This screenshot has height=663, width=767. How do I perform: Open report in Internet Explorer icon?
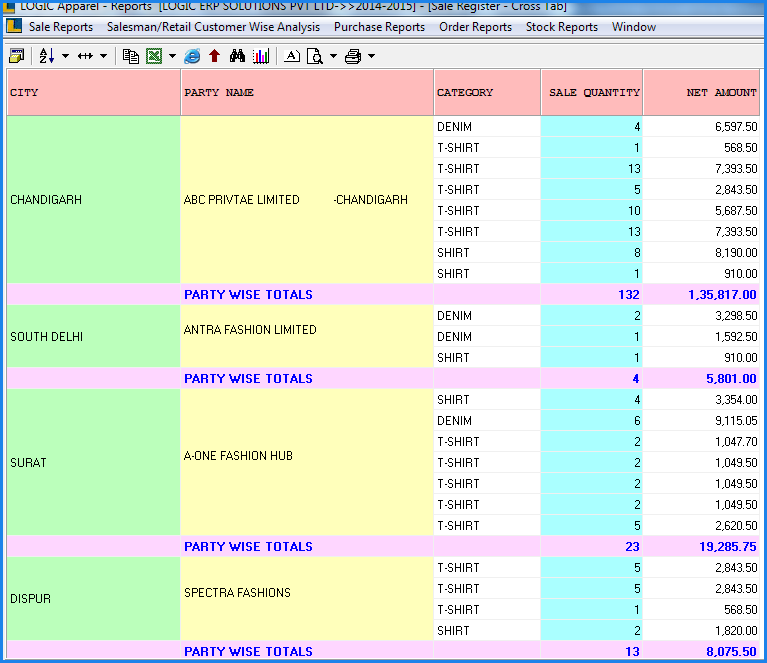[x=192, y=56]
